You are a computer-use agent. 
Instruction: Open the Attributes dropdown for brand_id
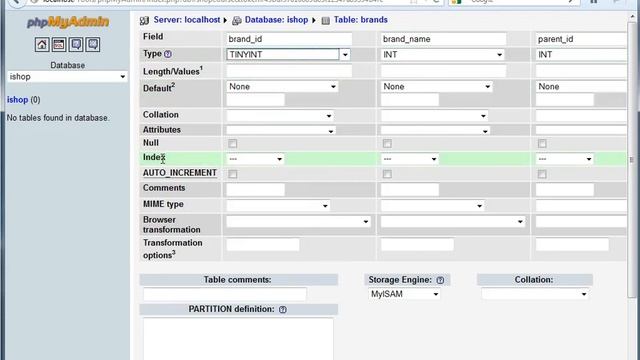click(281, 131)
